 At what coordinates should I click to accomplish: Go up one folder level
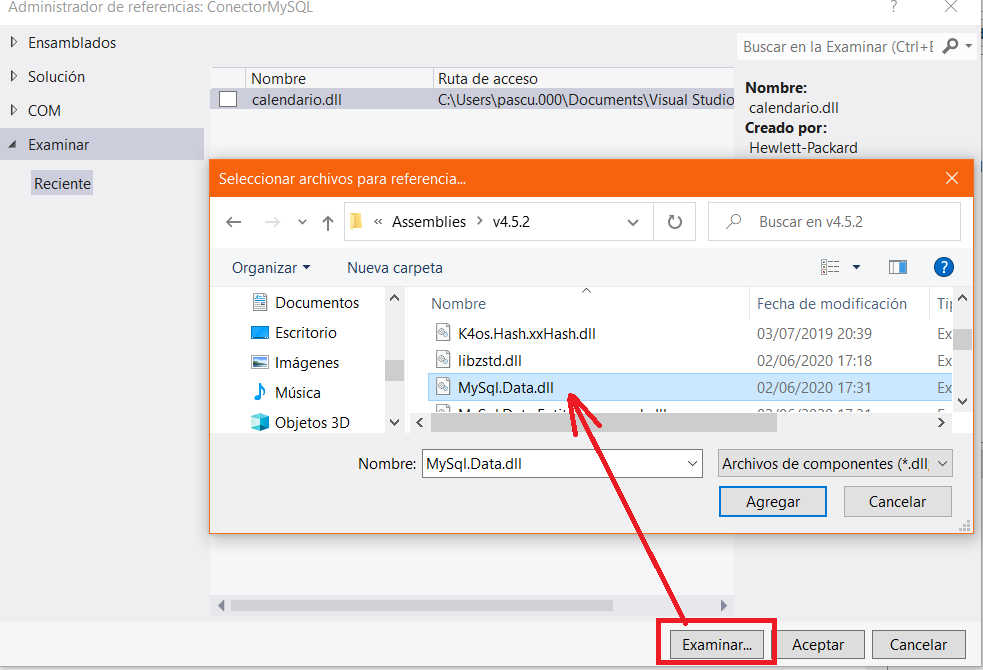pyautogui.click(x=327, y=222)
